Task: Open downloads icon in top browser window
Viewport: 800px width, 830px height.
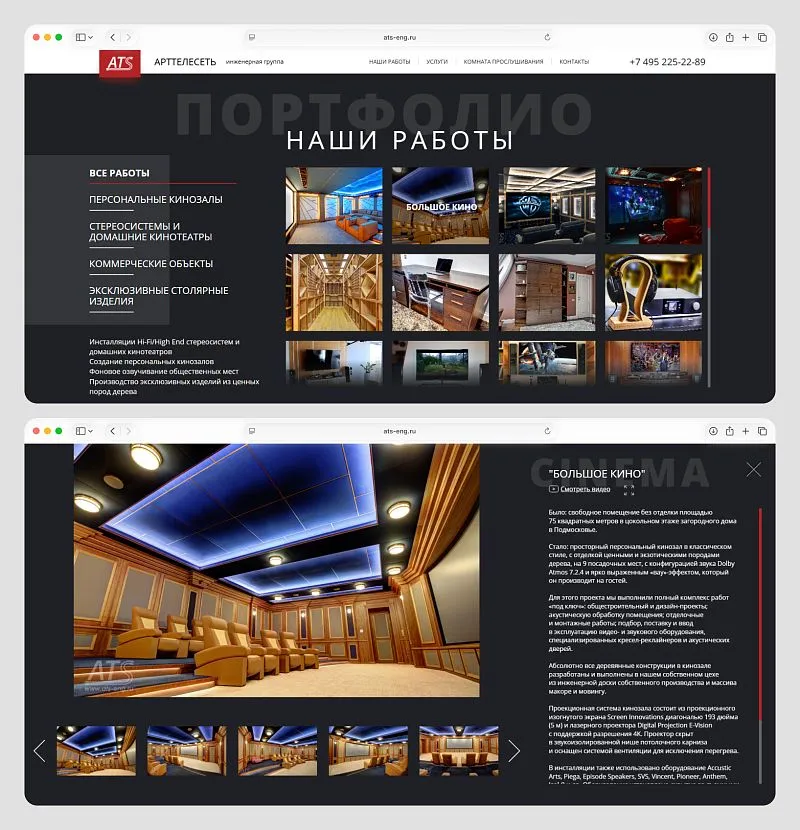Action: point(713,37)
